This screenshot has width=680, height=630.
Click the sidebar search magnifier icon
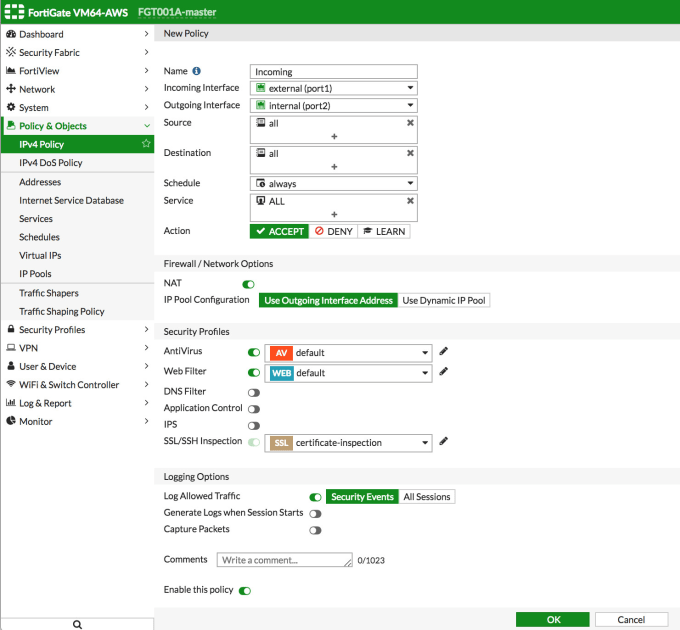click(77, 624)
